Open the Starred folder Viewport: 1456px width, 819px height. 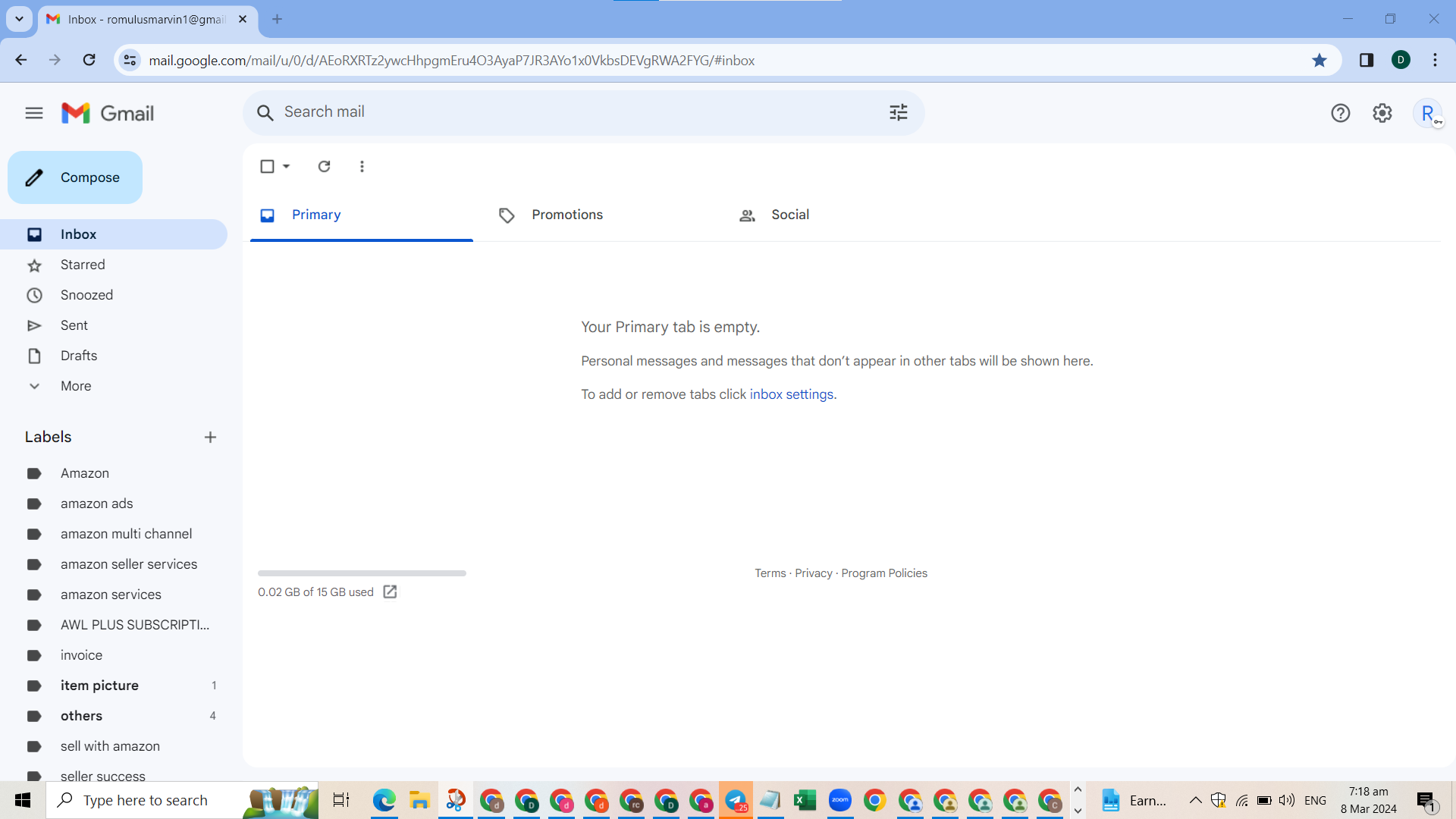pyautogui.click(x=114, y=265)
